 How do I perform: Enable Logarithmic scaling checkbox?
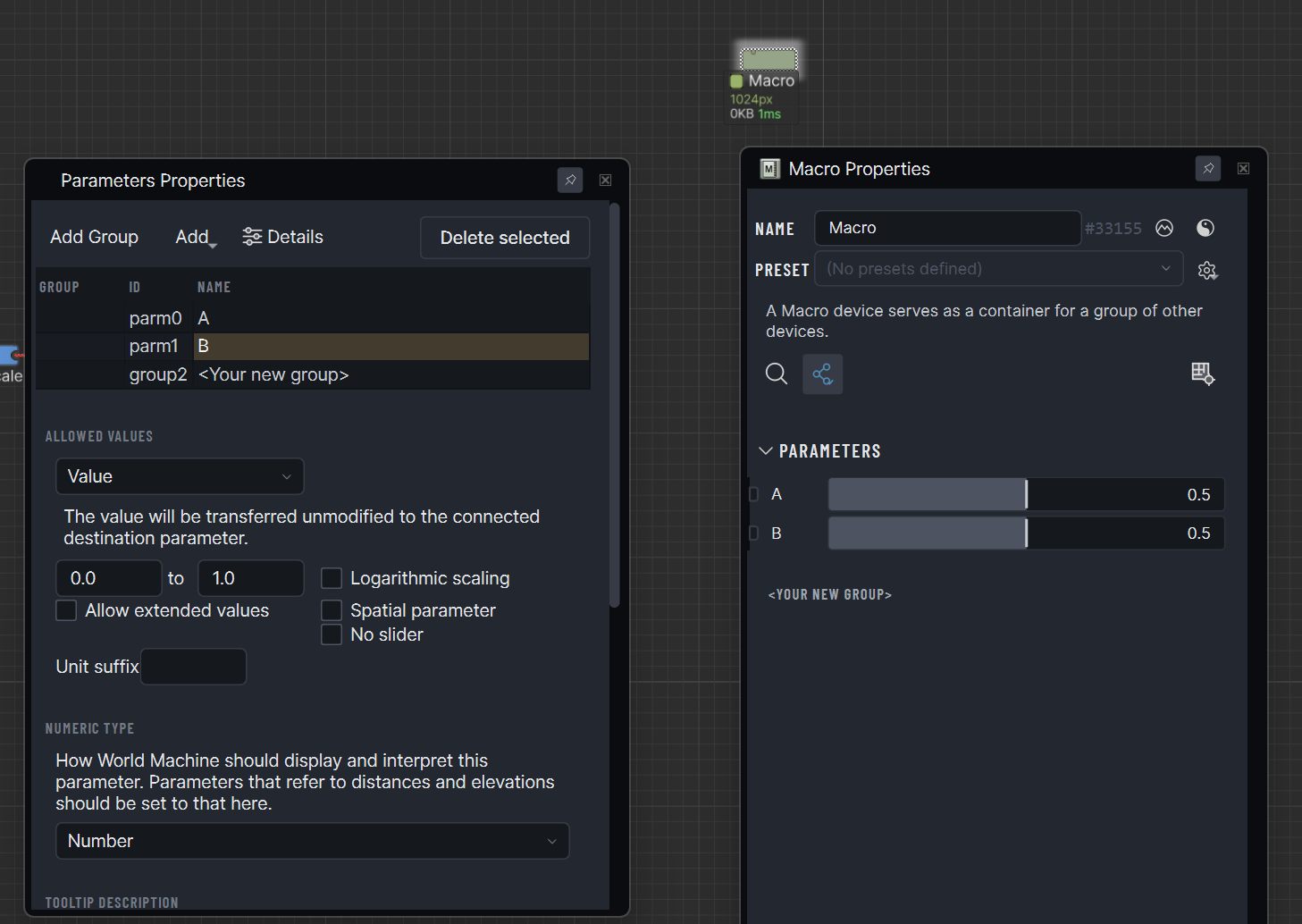[332, 578]
